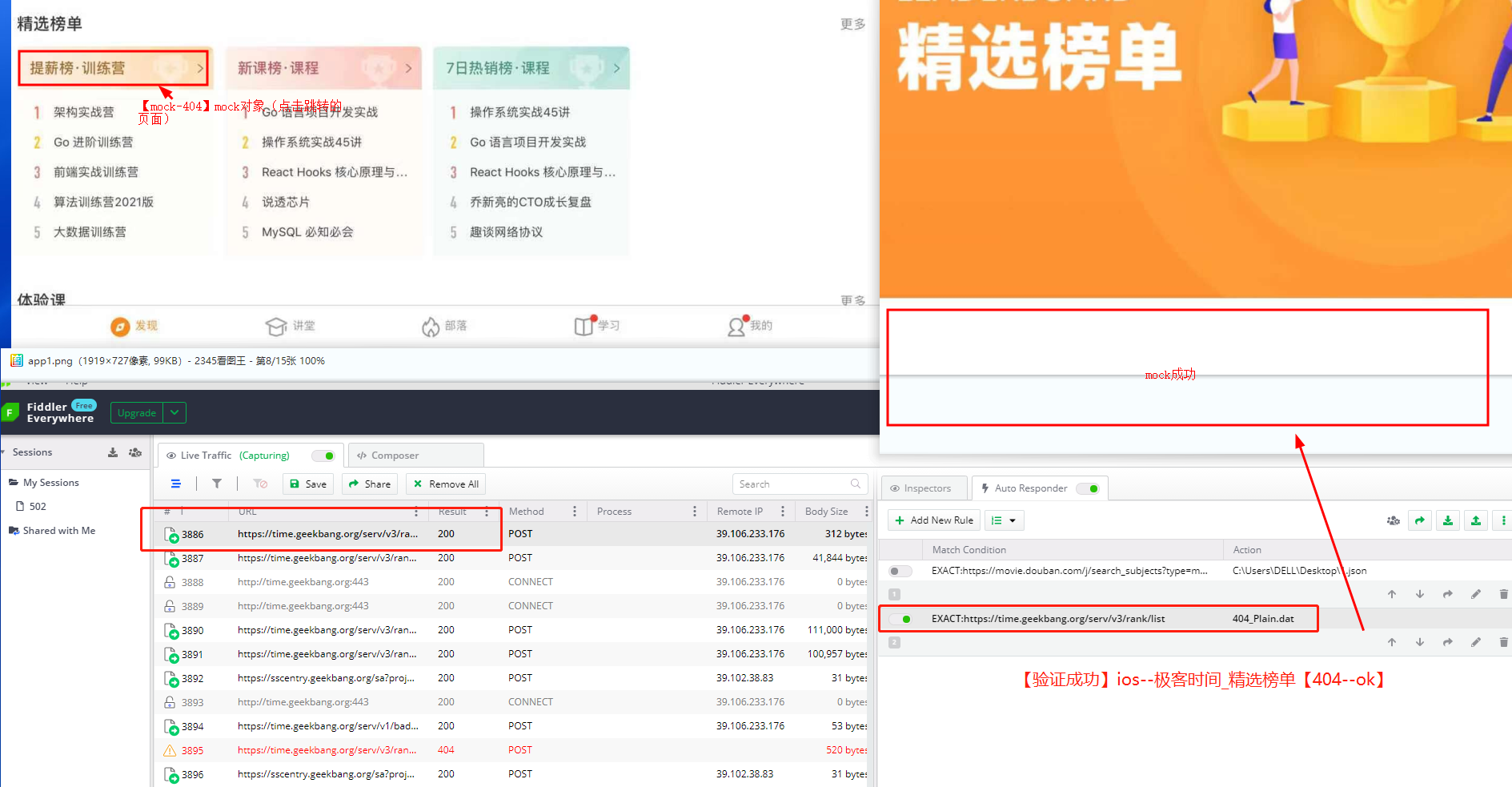The height and width of the screenshot is (787, 1512).
Task: Click the share arrow for rule 2
Action: 1448,642
